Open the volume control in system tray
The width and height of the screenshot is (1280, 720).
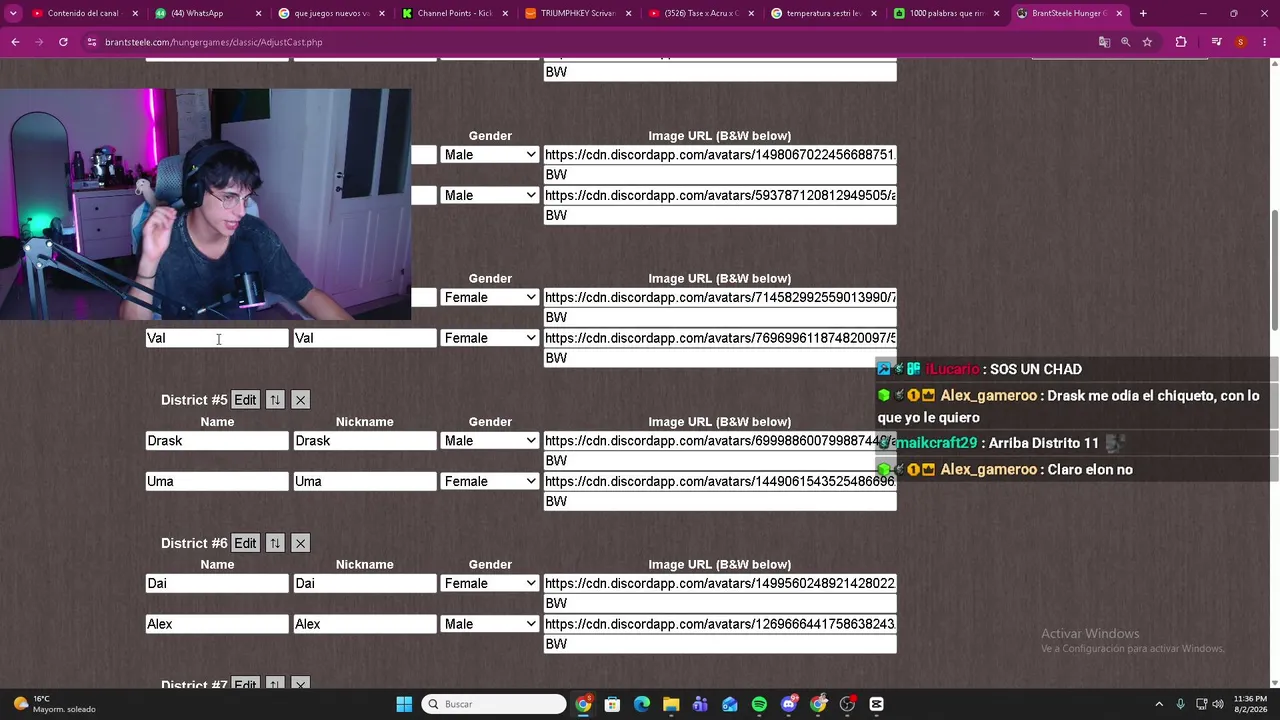click(1219, 704)
